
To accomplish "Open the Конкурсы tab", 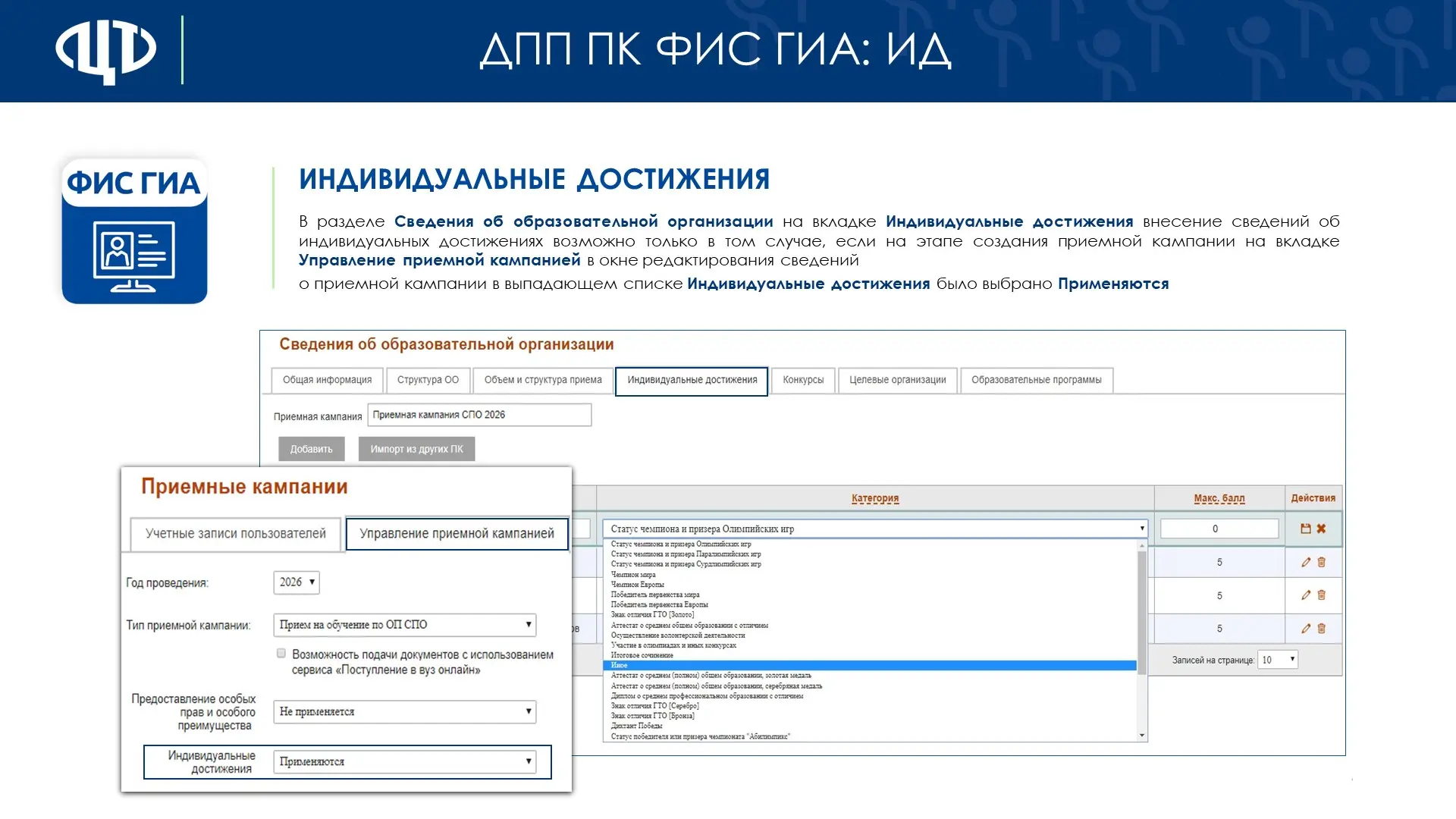I will (803, 380).
